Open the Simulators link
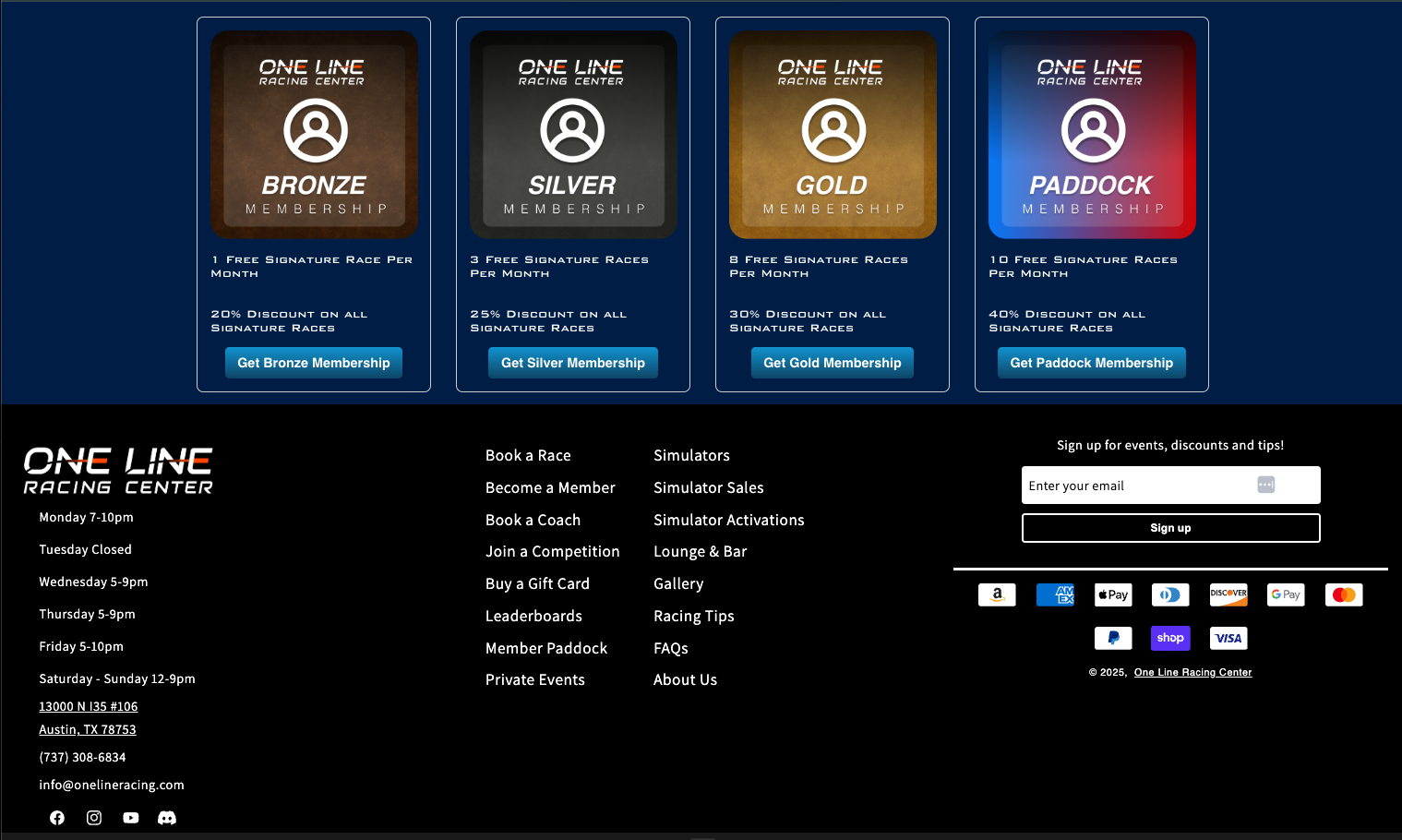Image resolution: width=1402 pixels, height=840 pixels. (691, 455)
